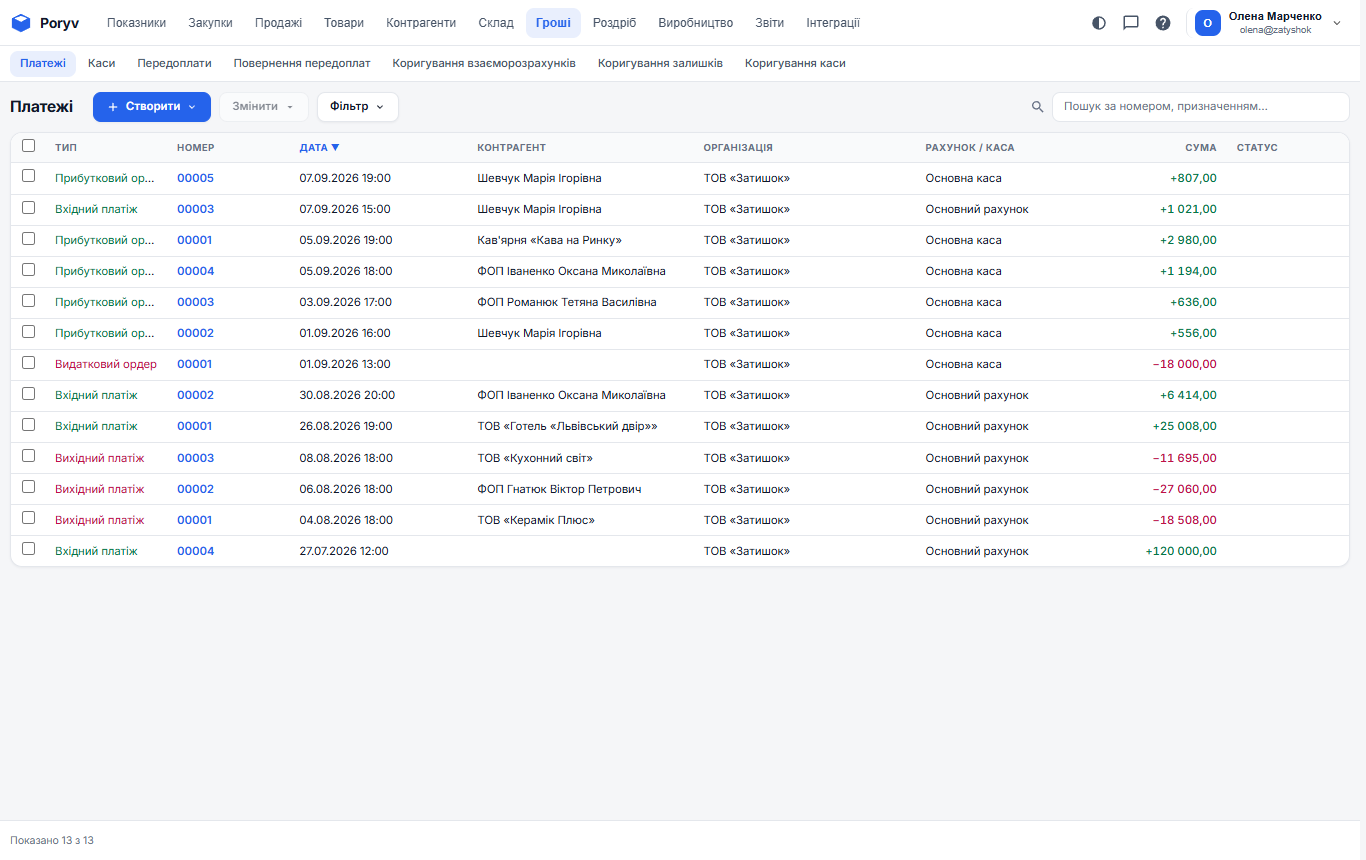Click the −18 000,00 amount cell
The image size is (1366, 860).
tap(1184, 364)
